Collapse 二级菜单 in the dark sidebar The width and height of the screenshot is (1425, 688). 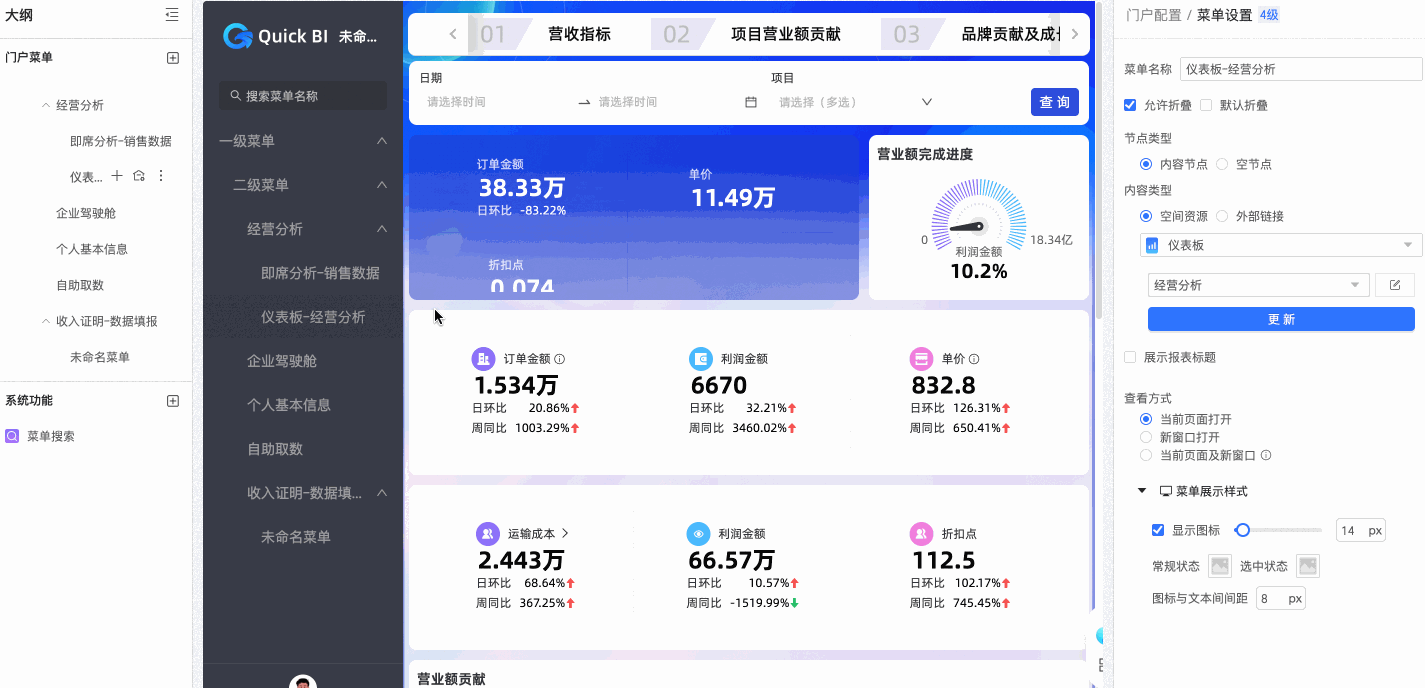[382, 185]
